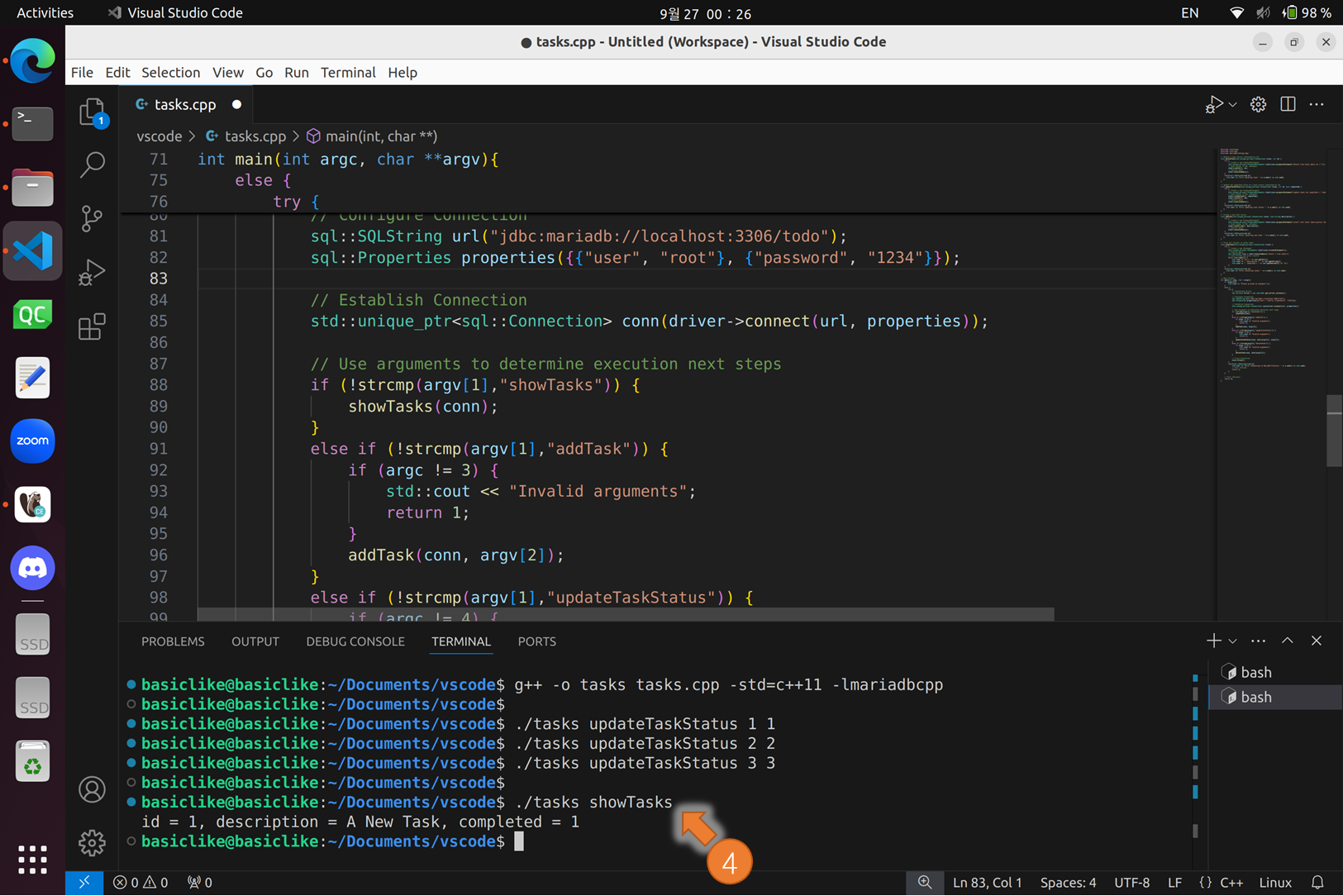Click the Run or Debug play button
The image size is (1343, 896).
click(1213, 105)
